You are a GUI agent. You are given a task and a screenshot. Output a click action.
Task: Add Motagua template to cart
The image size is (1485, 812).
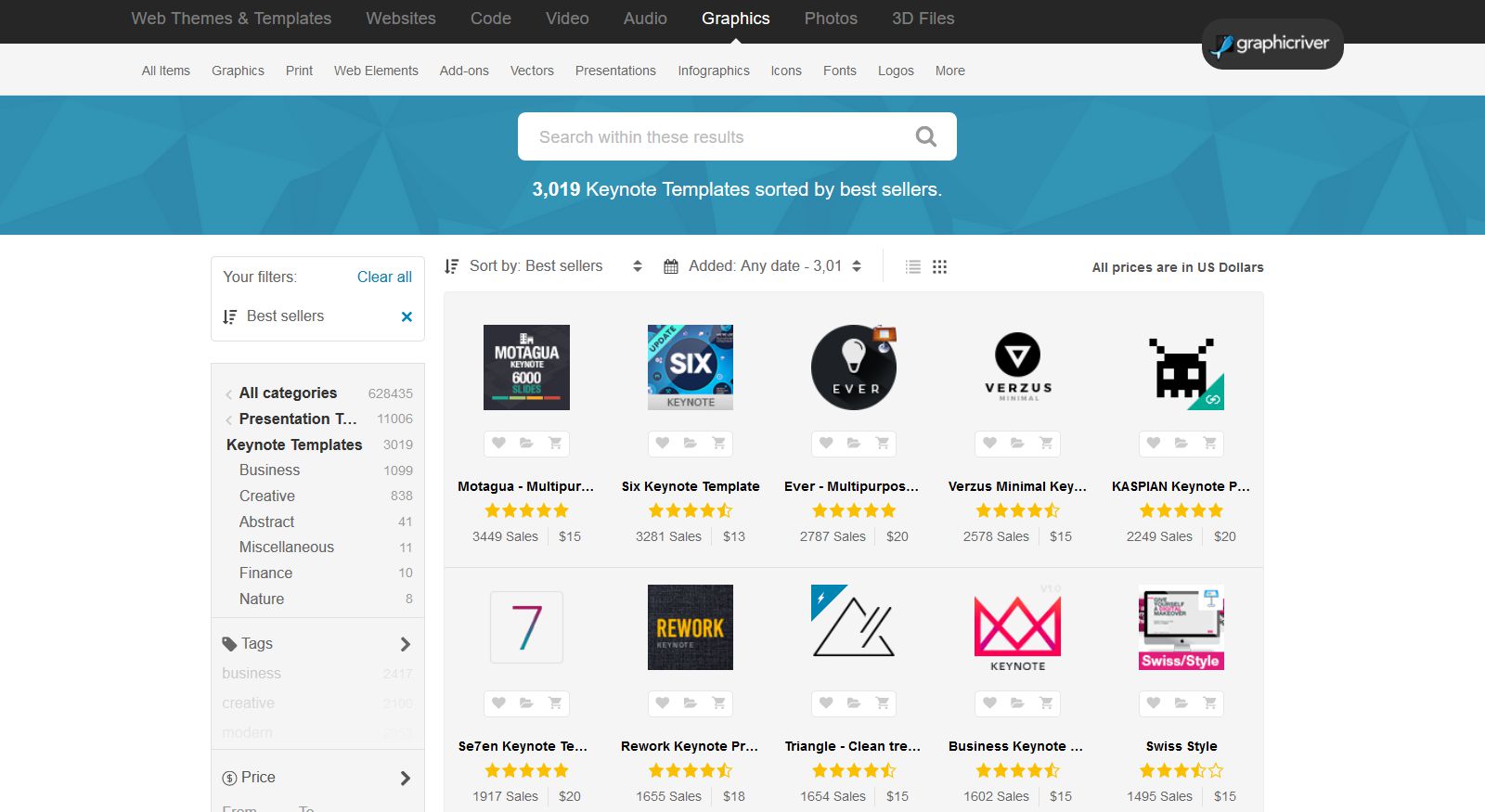pyautogui.click(x=555, y=444)
